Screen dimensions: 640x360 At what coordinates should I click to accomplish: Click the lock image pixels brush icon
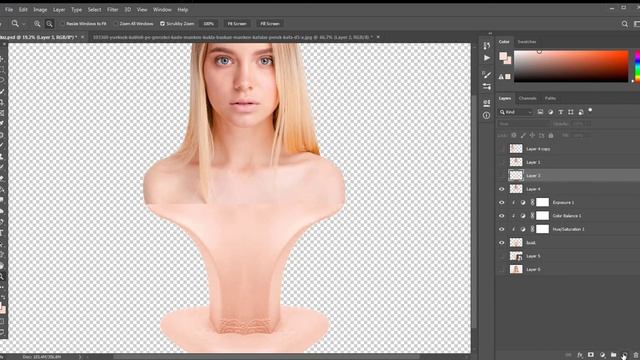523,135
